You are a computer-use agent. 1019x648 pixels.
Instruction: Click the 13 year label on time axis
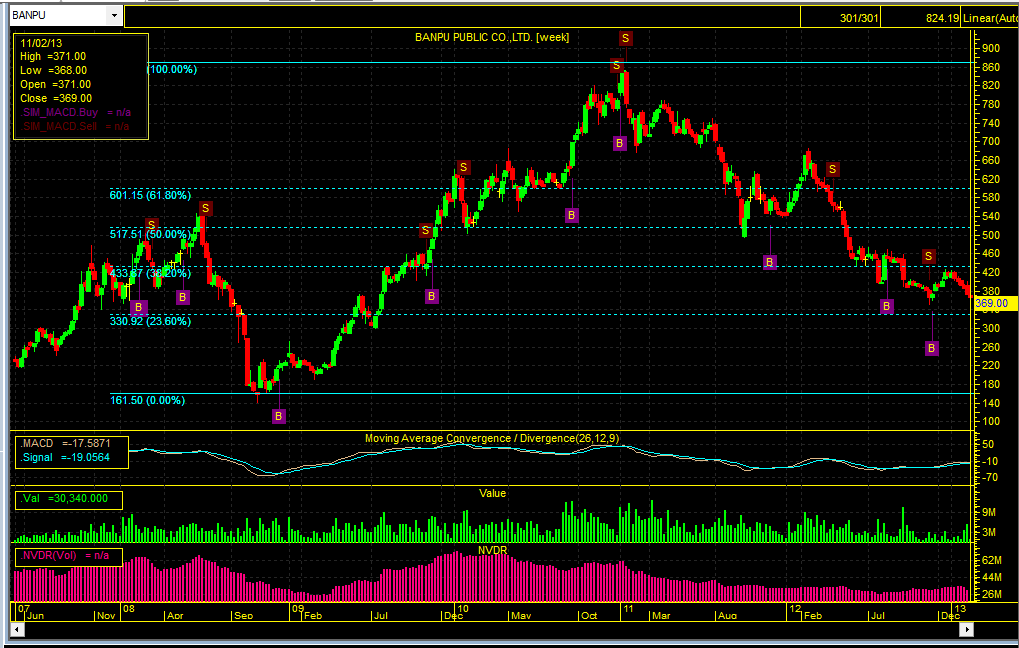[x=962, y=609]
